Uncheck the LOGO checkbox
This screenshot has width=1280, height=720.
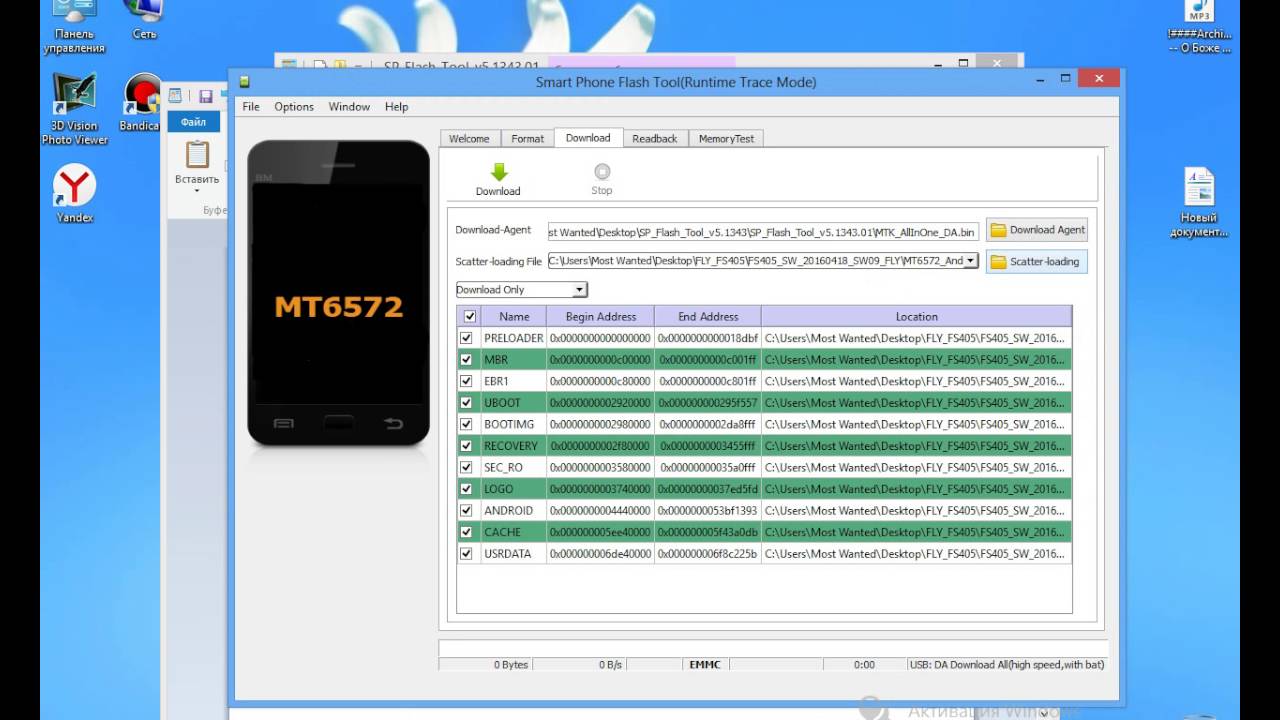466,489
